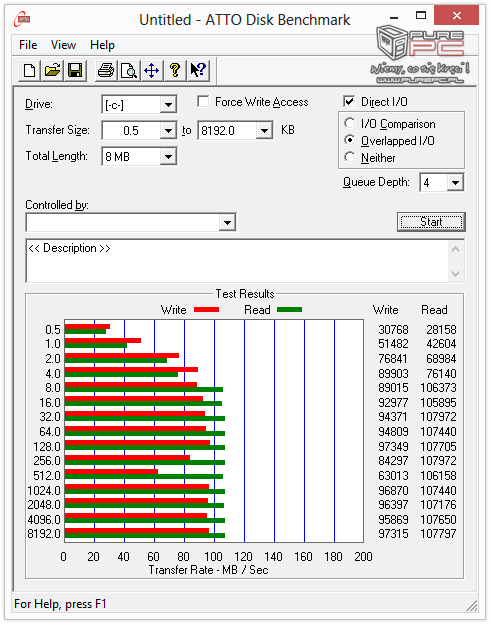The height and width of the screenshot is (624, 490).
Task: Expand the Transfer Size maximum 8192.0 dropdown
Action: point(264,131)
